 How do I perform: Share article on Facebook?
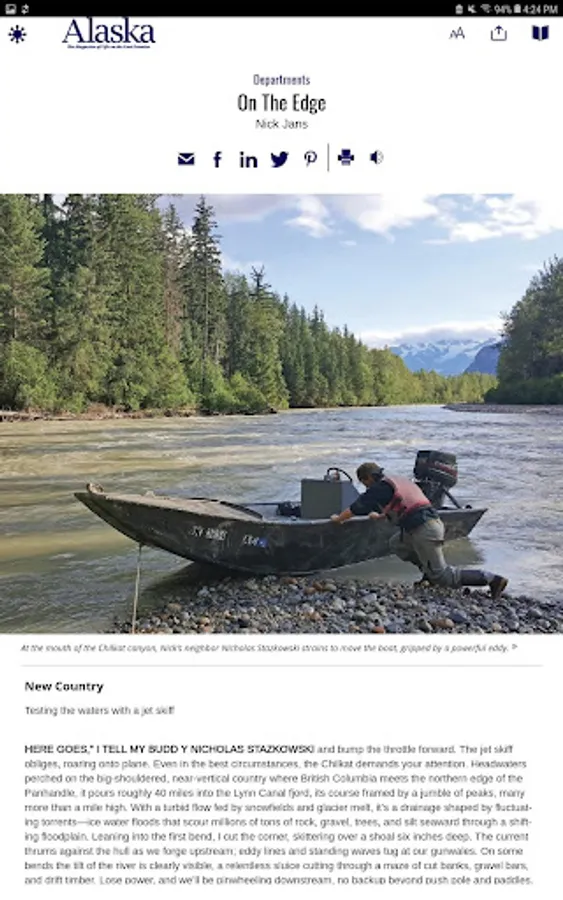pos(218,159)
